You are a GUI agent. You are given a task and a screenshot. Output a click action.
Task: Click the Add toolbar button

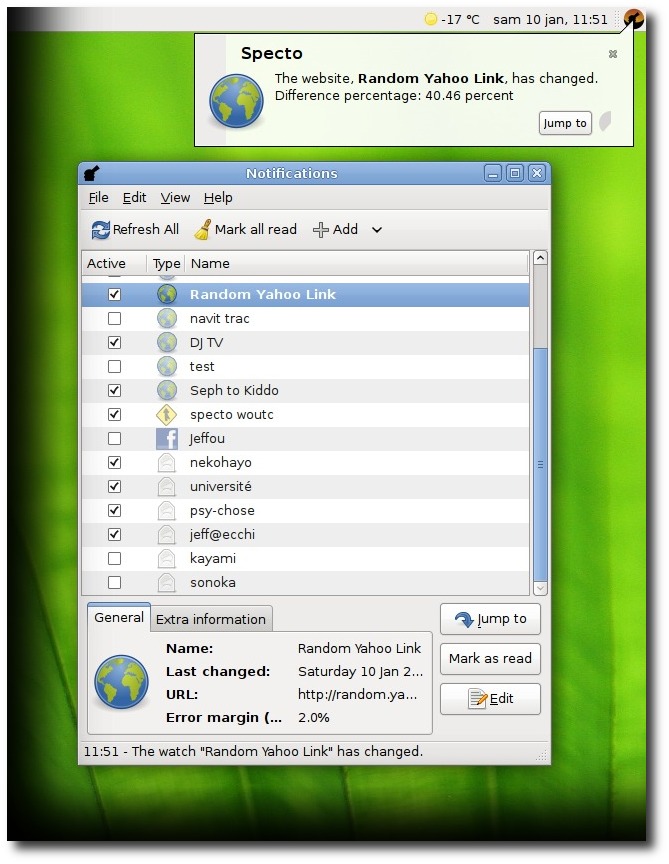tap(335, 229)
